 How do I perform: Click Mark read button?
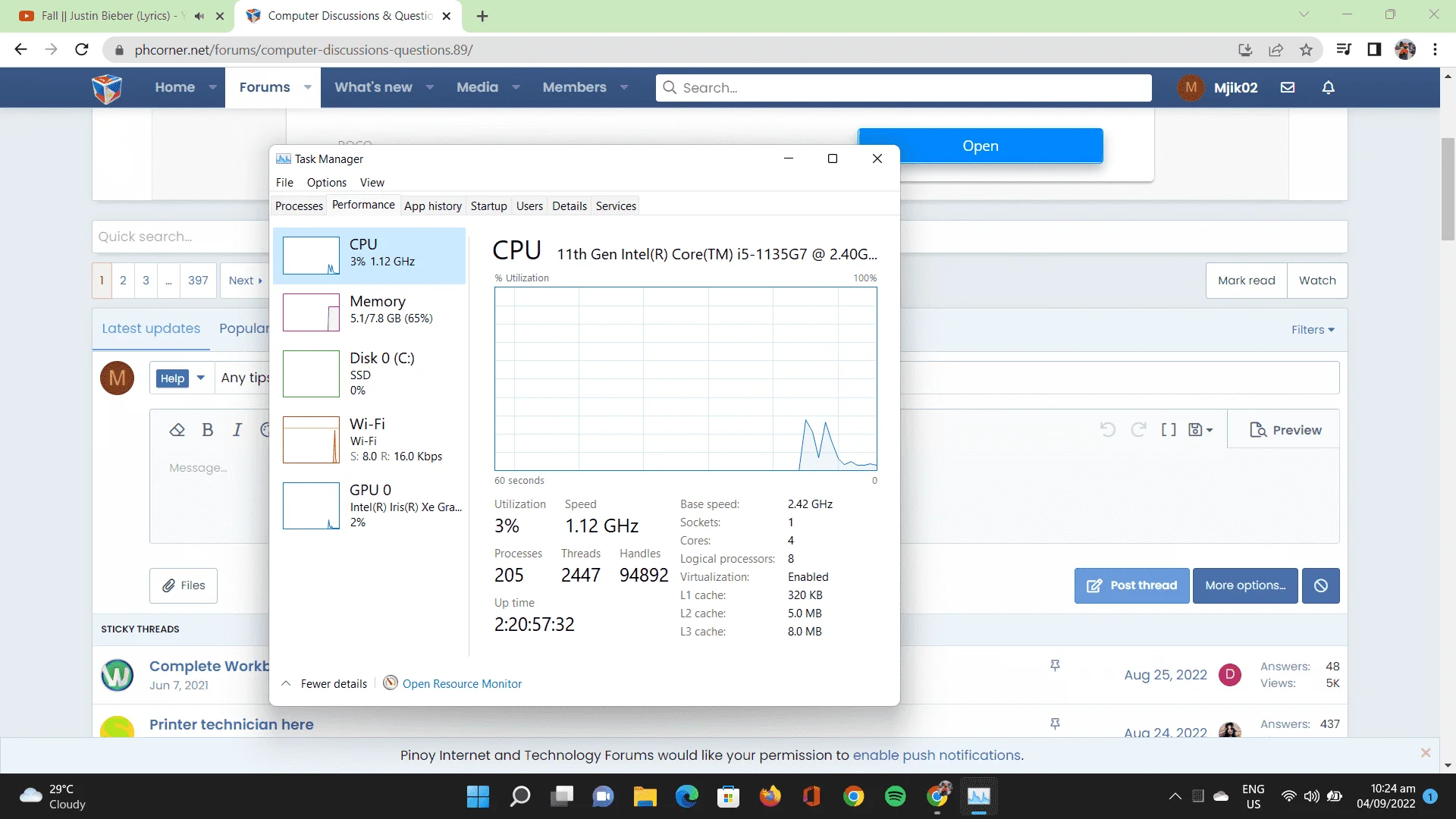click(1247, 281)
